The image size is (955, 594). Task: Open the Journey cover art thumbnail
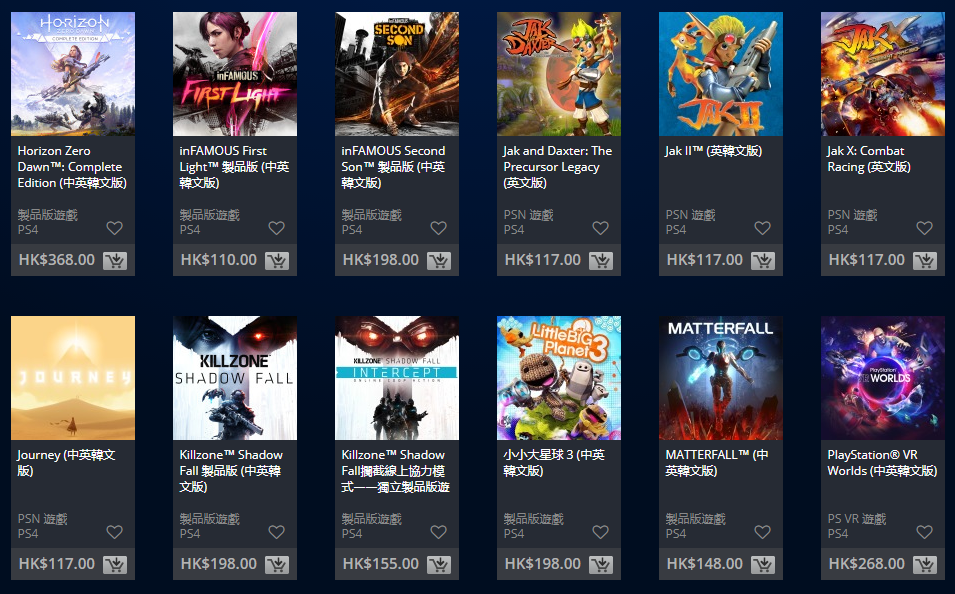(x=73, y=378)
